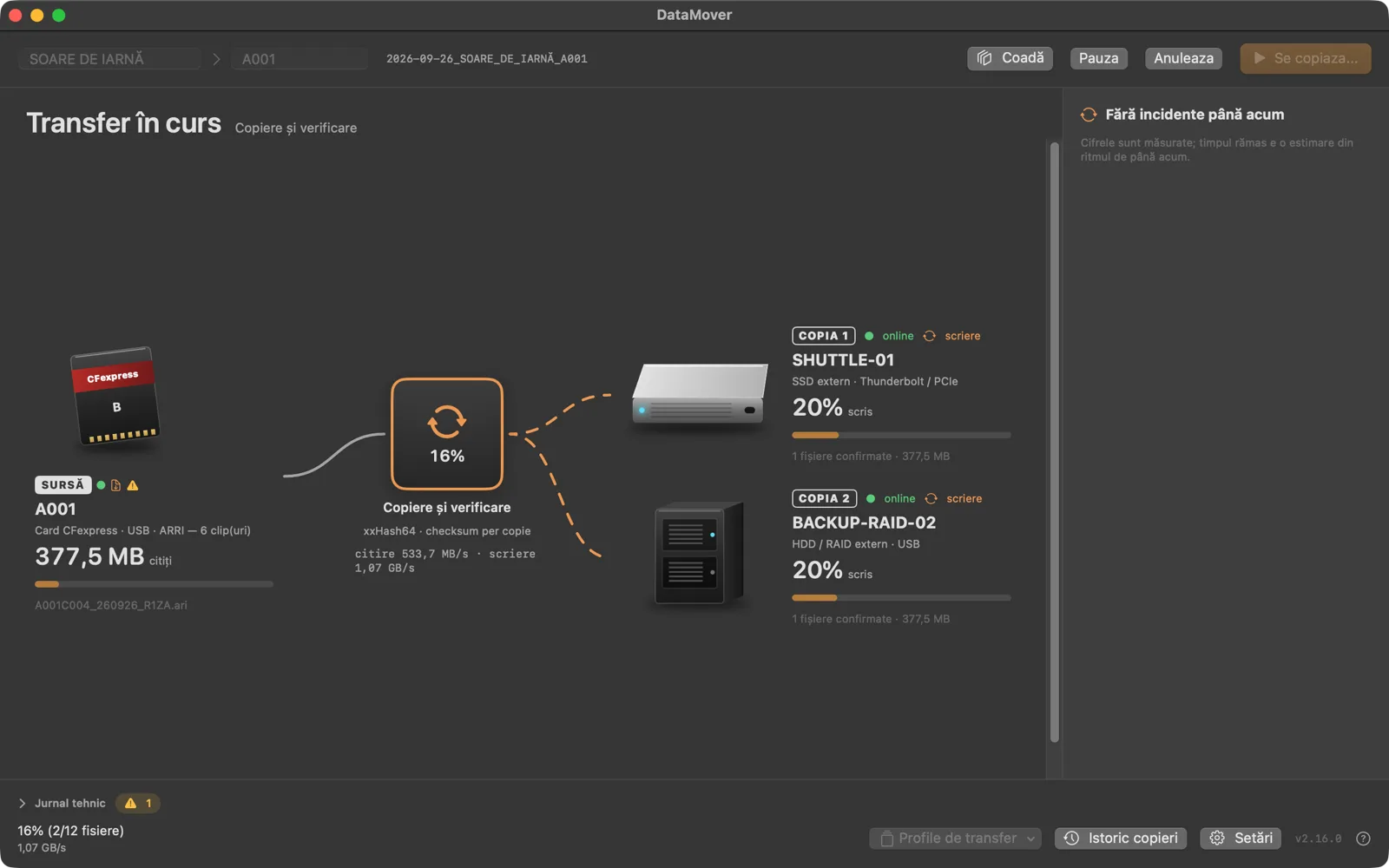This screenshot has width=1389, height=868.
Task: Click the warning badge next to Jurnal tehnic
Action: (x=138, y=804)
